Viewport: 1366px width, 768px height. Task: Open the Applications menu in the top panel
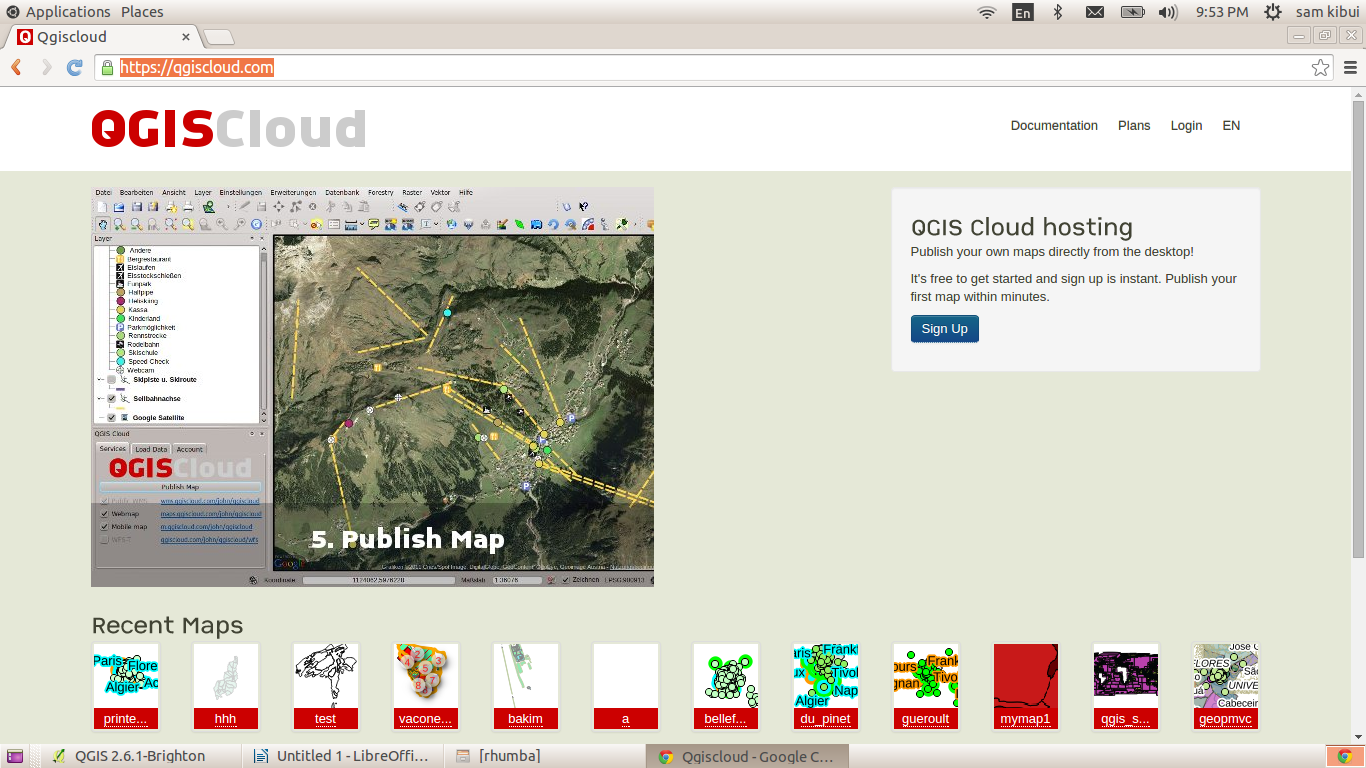(68, 12)
